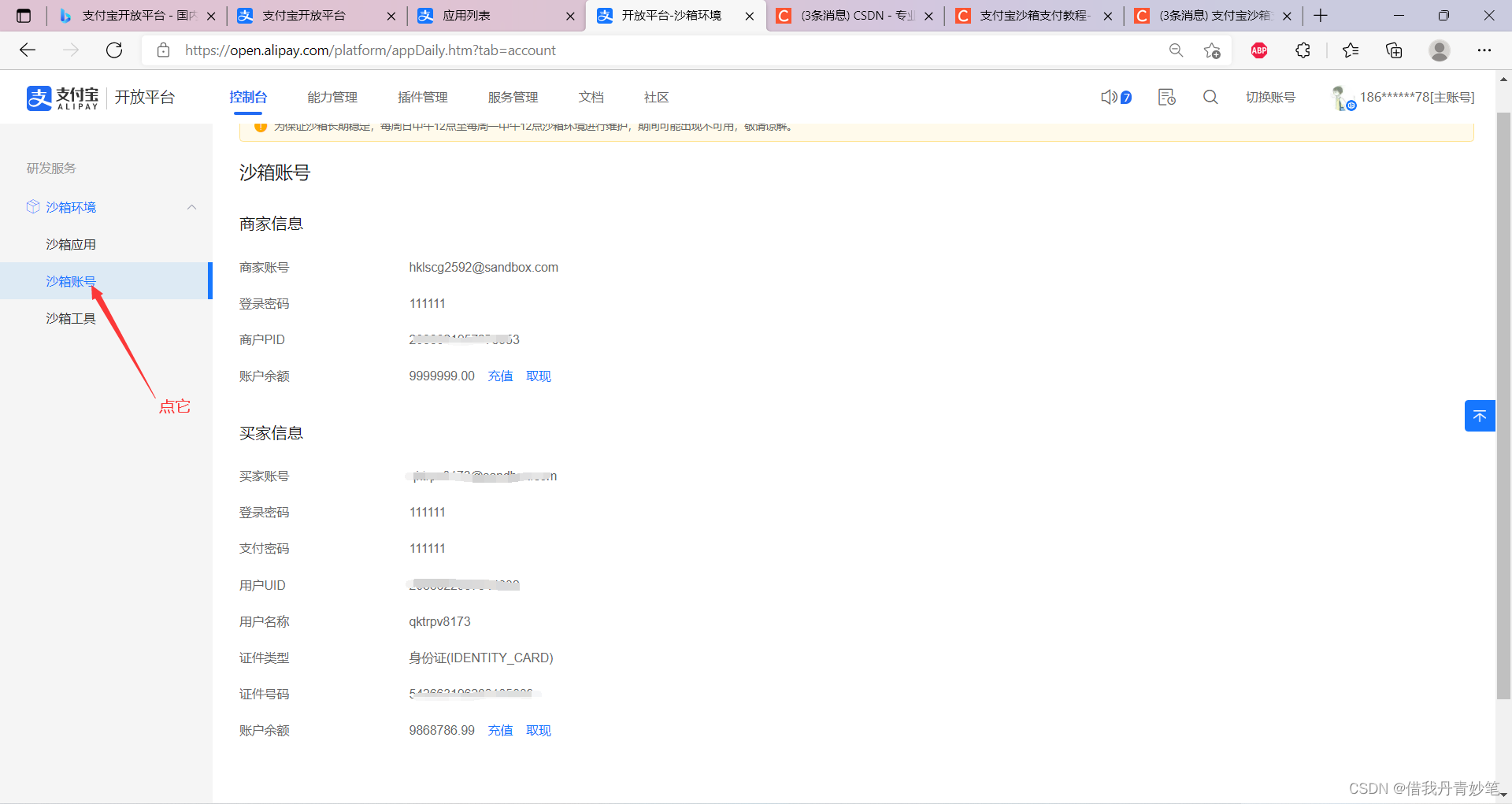The width and height of the screenshot is (1512, 804).
Task: Open 社区 in top navigation
Action: pyautogui.click(x=657, y=97)
